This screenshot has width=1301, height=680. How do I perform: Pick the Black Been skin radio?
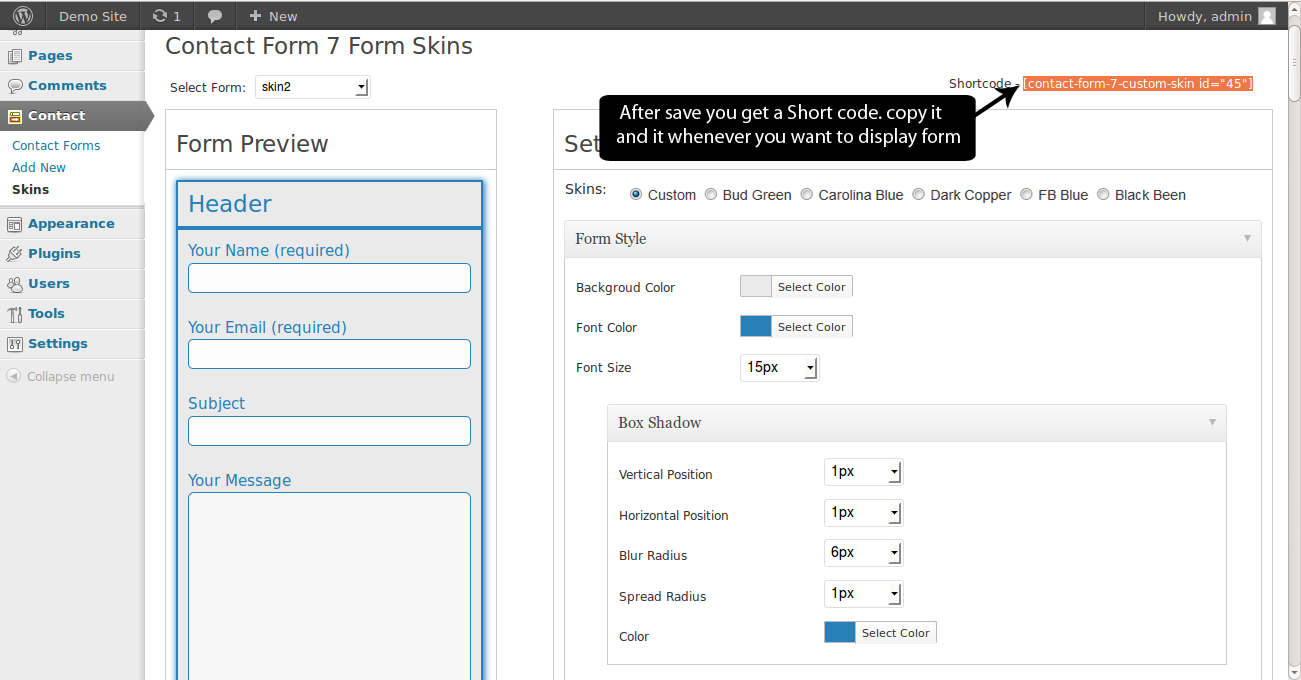coord(1103,195)
